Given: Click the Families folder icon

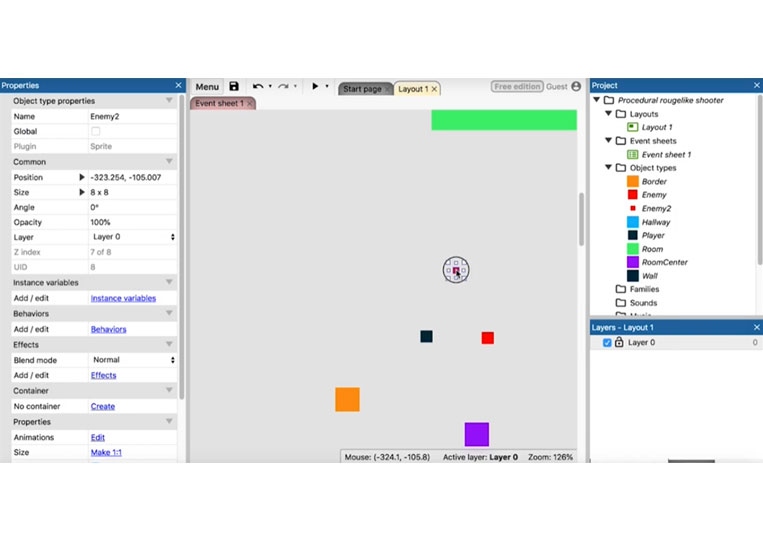Looking at the screenshot, I should (x=620, y=289).
